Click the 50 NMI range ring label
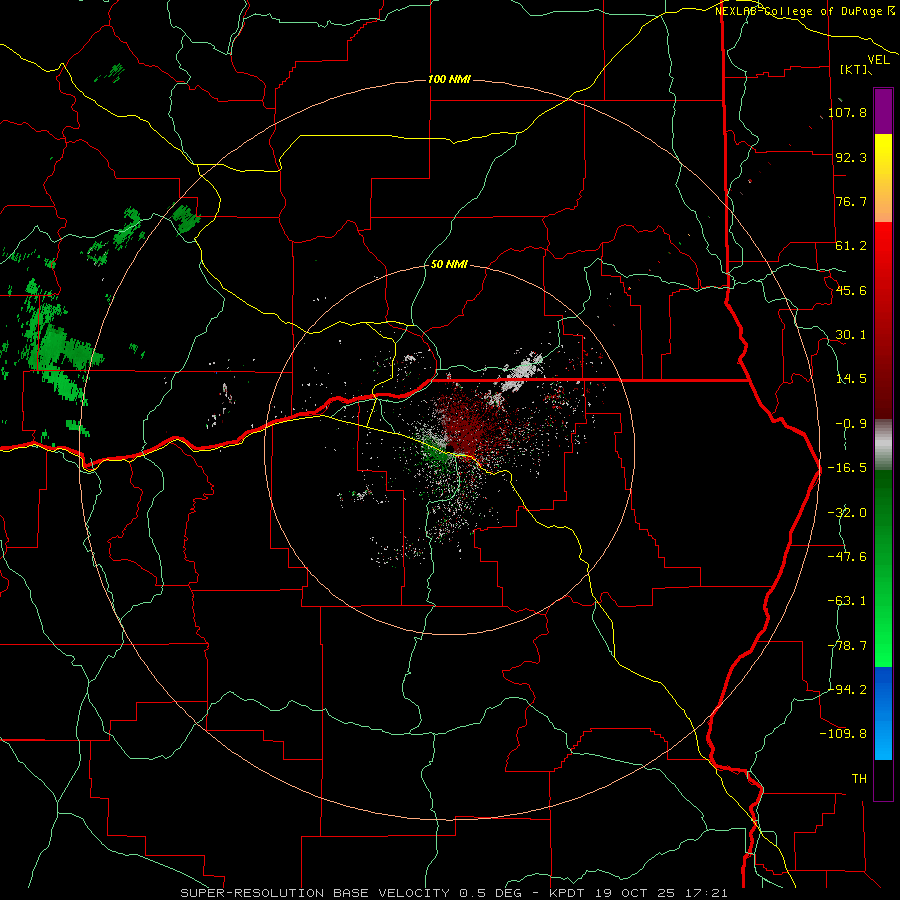This screenshot has height=900, width=900. (449, 265)
